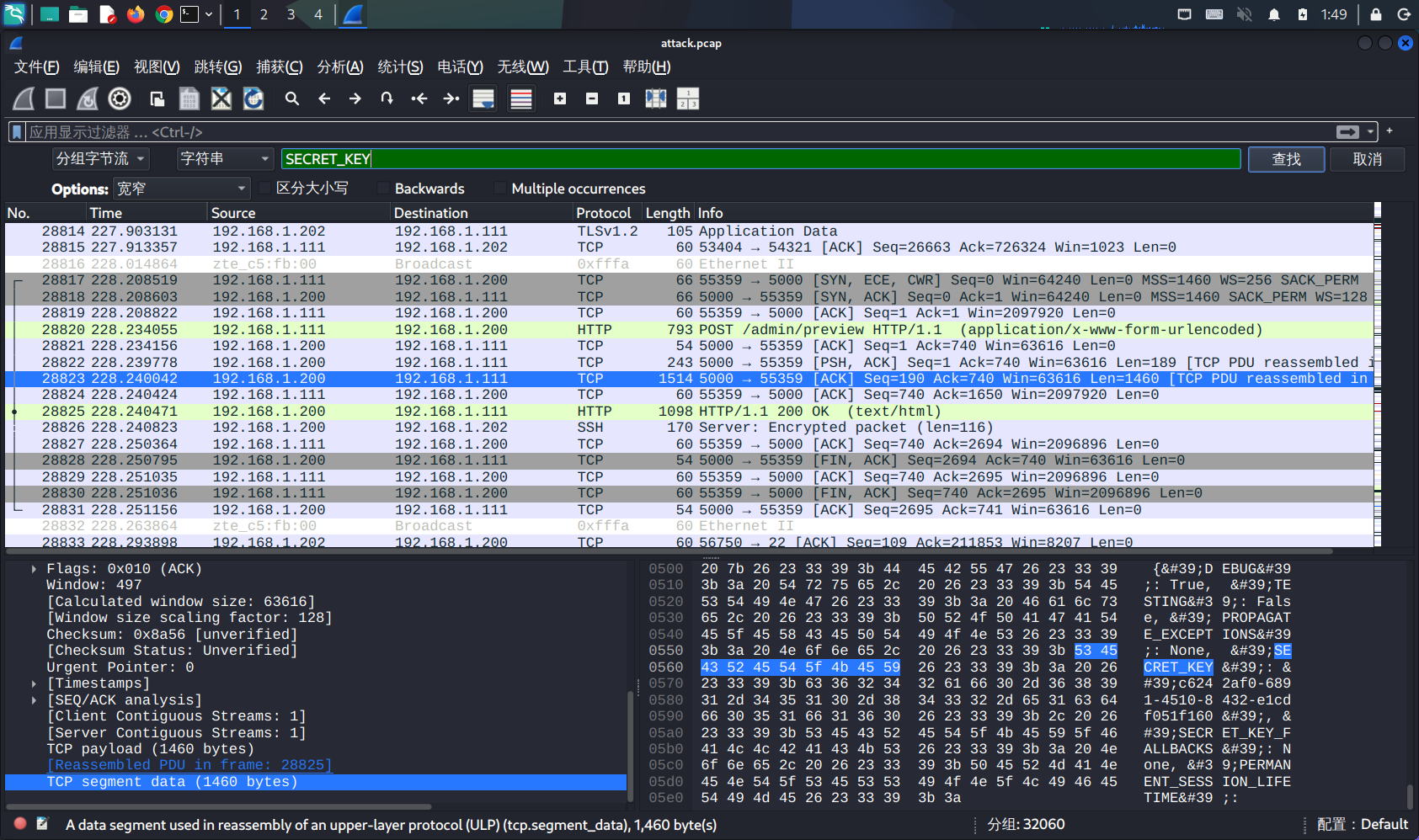Viewport: 1419px width, 840px height.
Task: Toggle colorize packet list icon
Action: point(521,99)
